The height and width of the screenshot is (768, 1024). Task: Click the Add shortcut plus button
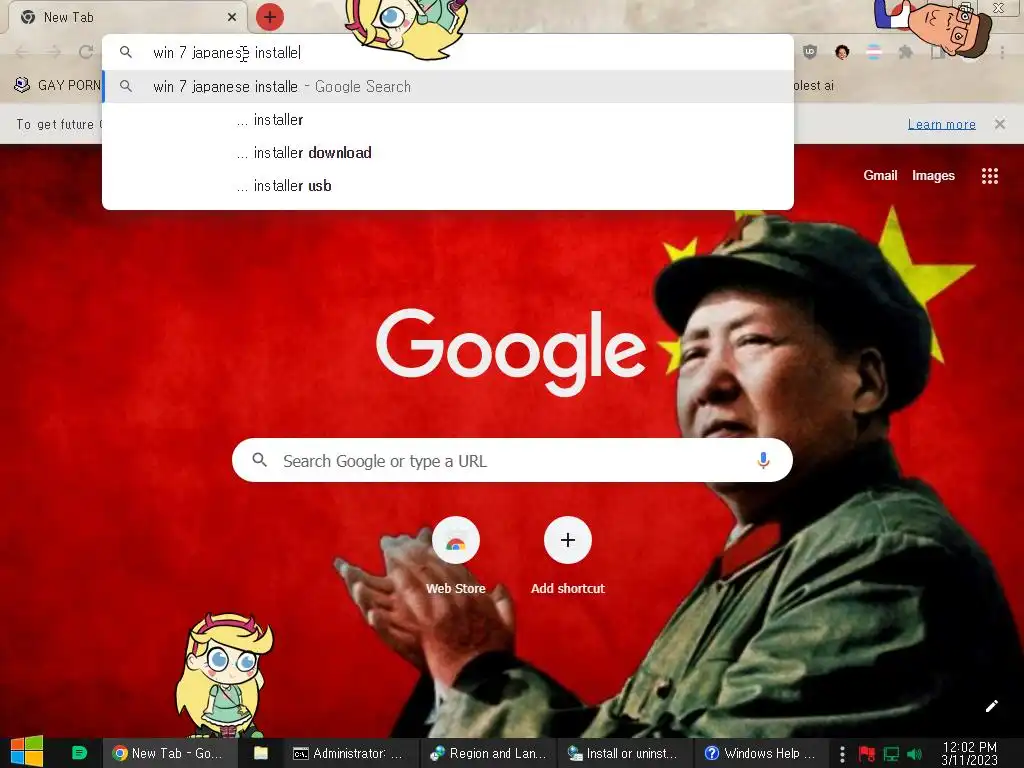(568, 540)
